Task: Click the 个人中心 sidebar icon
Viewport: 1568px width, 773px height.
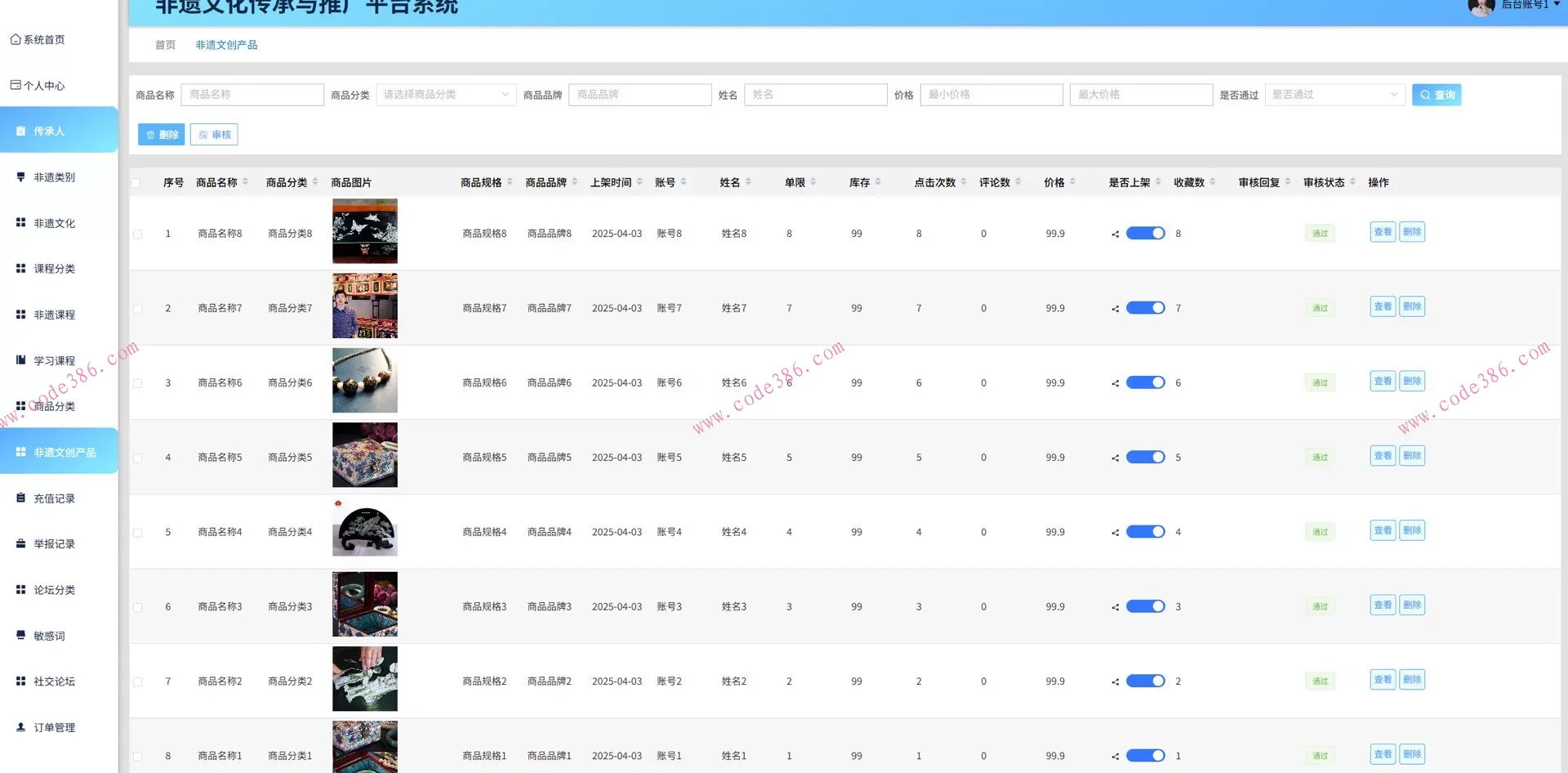Action: click(16, 85)
